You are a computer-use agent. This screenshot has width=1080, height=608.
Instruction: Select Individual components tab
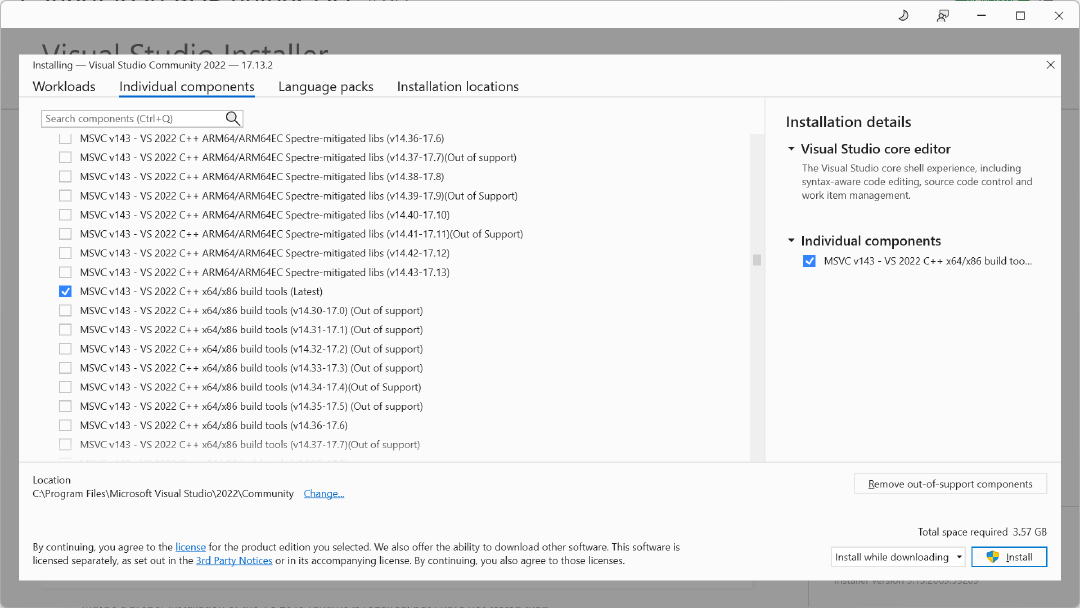(x=187, y=87)
